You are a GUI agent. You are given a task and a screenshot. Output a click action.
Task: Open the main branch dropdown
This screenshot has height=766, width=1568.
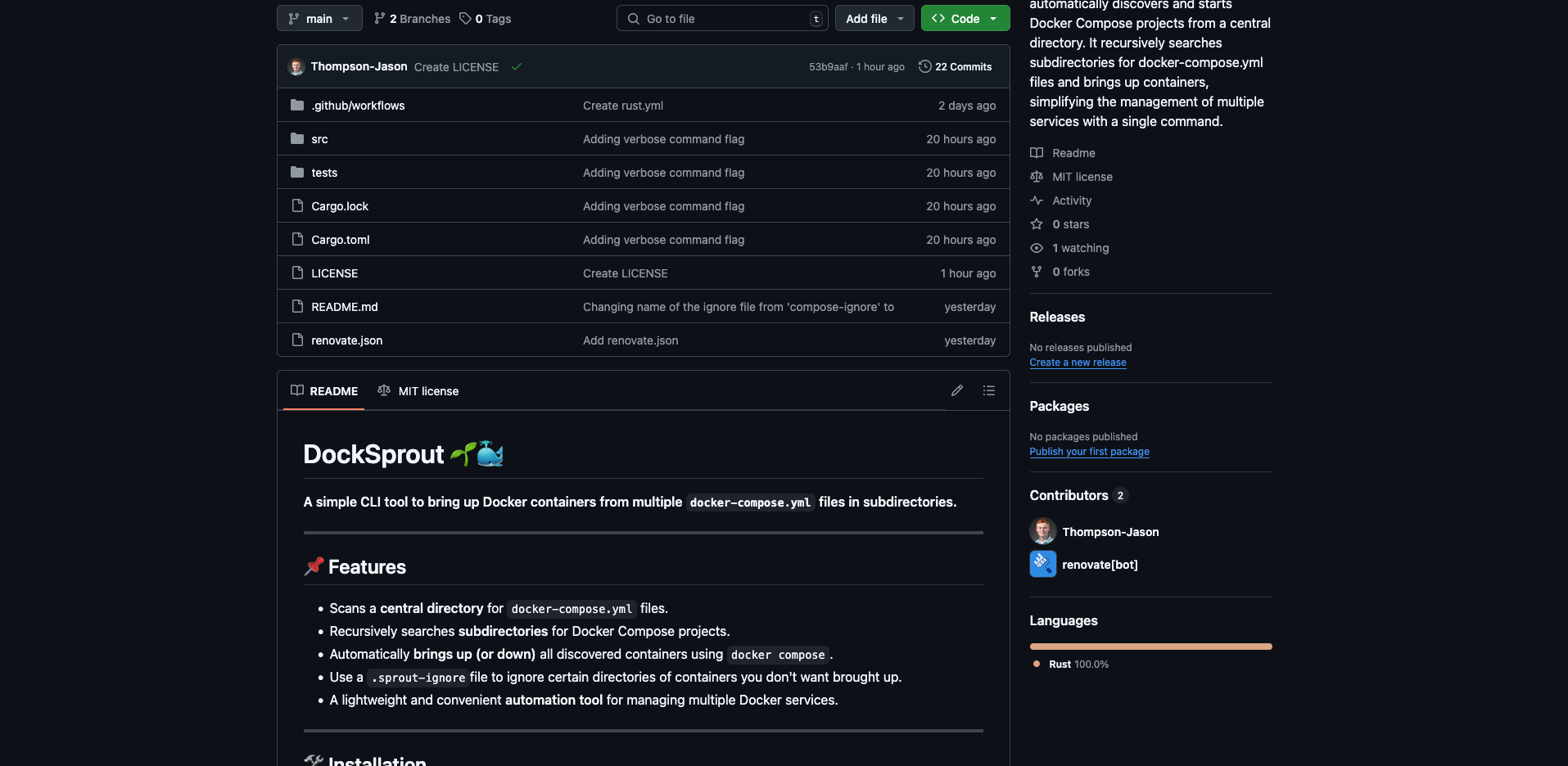319,18
